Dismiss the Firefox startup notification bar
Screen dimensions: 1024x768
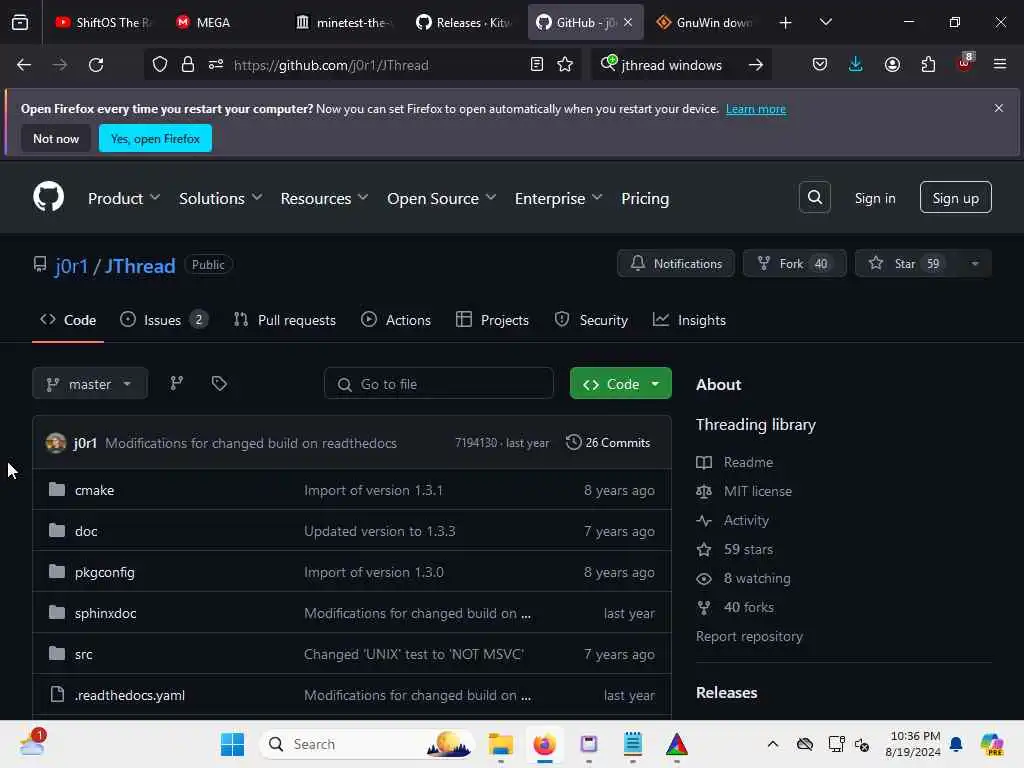pos(999,108)
